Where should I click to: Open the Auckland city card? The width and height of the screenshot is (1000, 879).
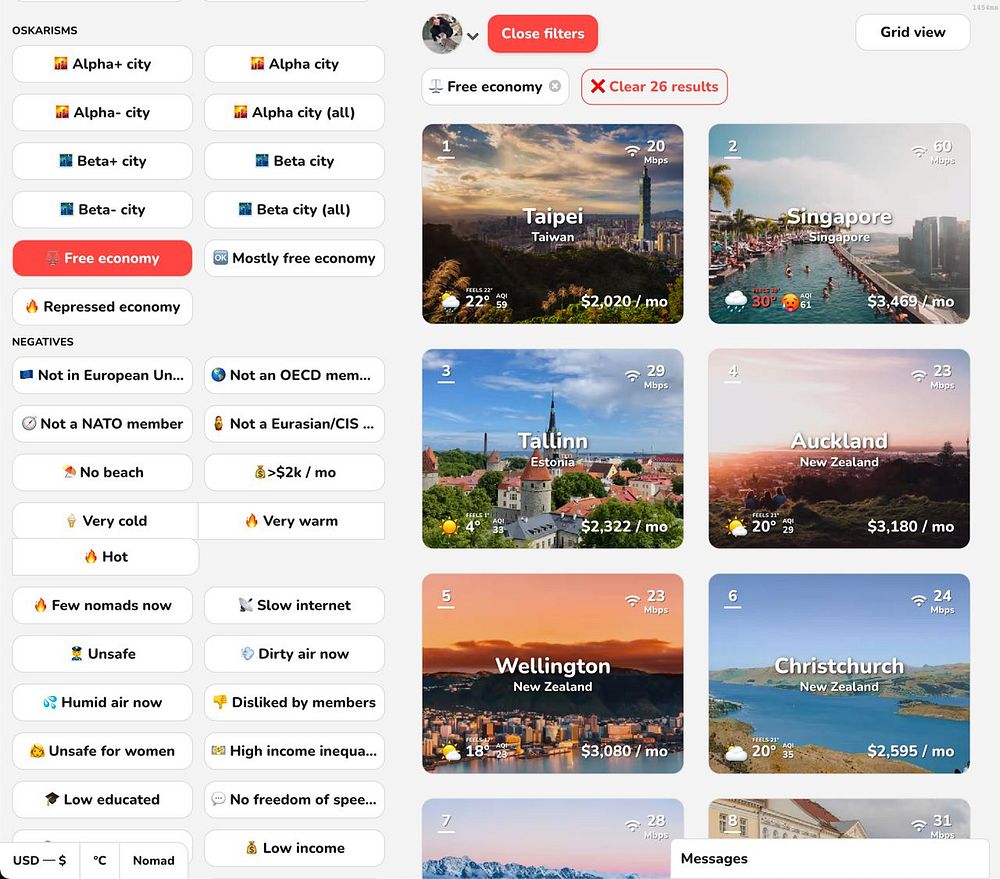pyautogui.click(x=839, y=448)
